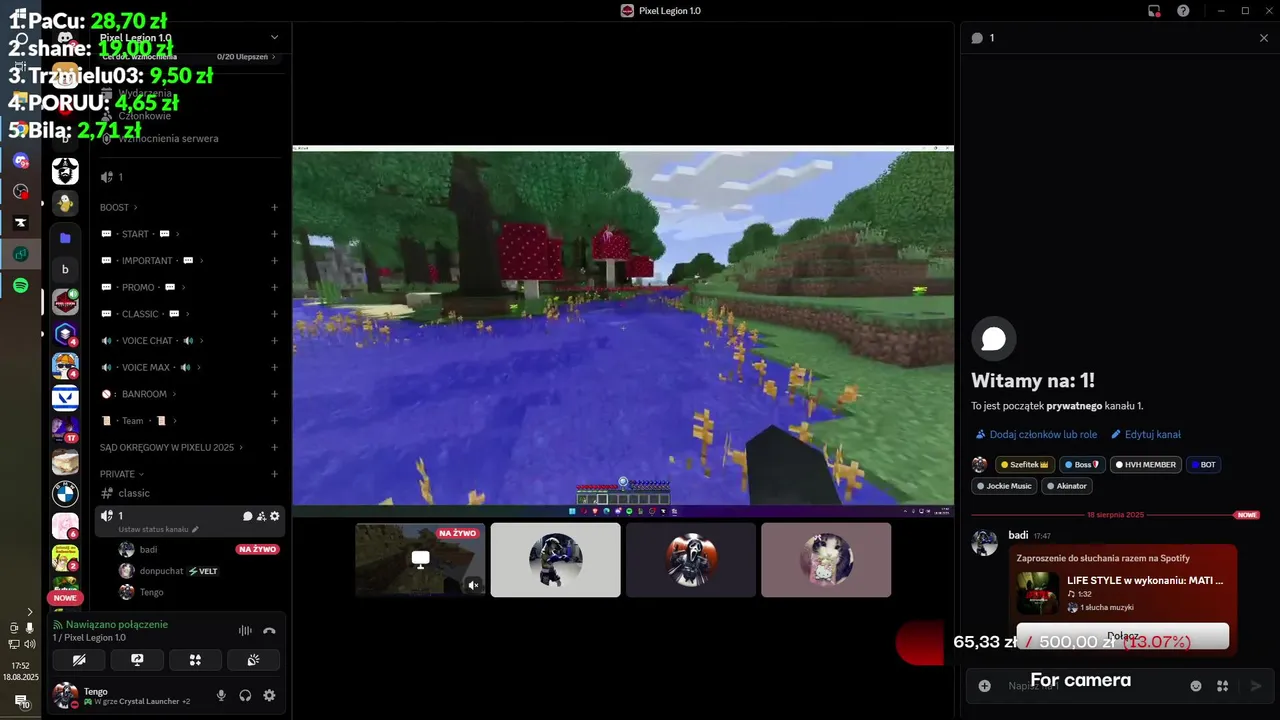Open the emoji picker in the chat box
The height and width of the screenshot is (720, 1280).
1196,686
